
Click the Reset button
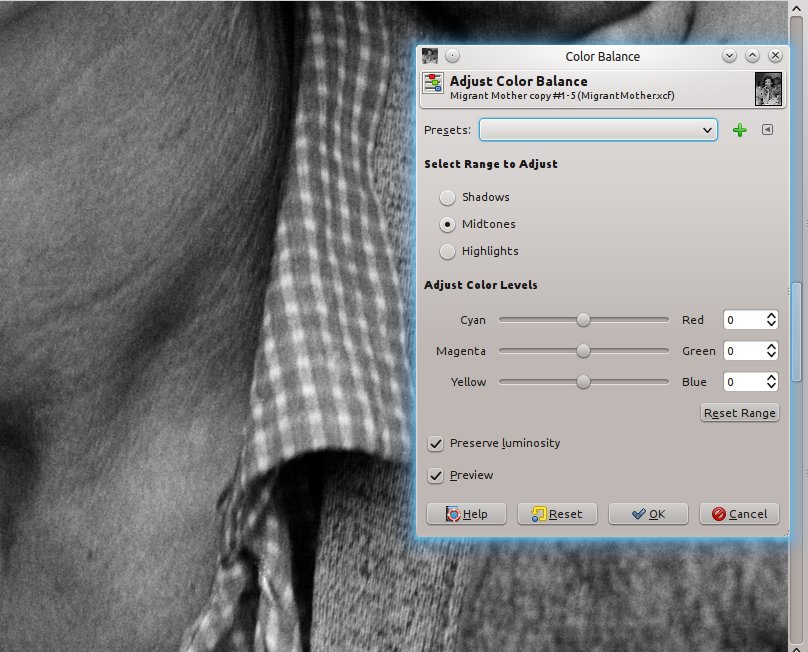coord(557,514)
